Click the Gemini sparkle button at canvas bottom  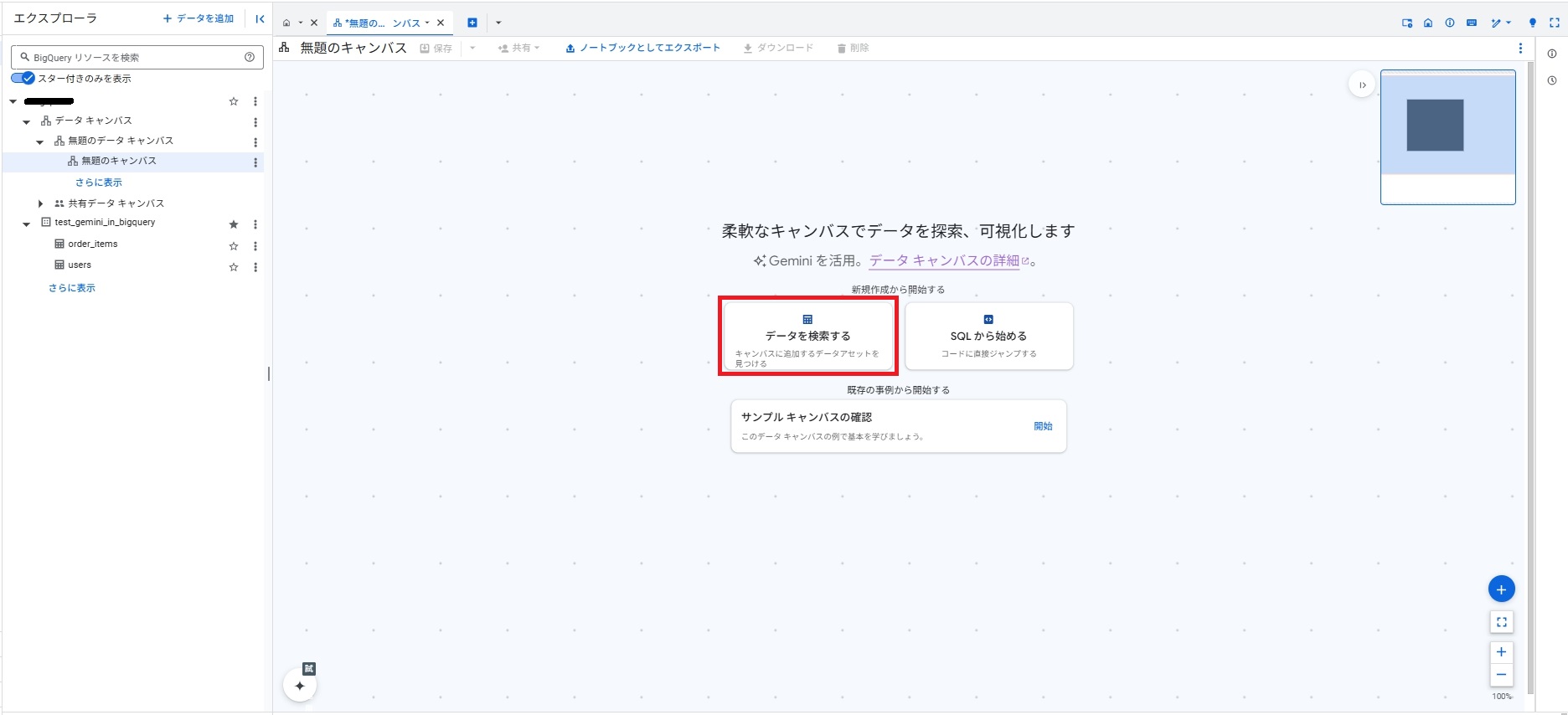coord(300,686)
